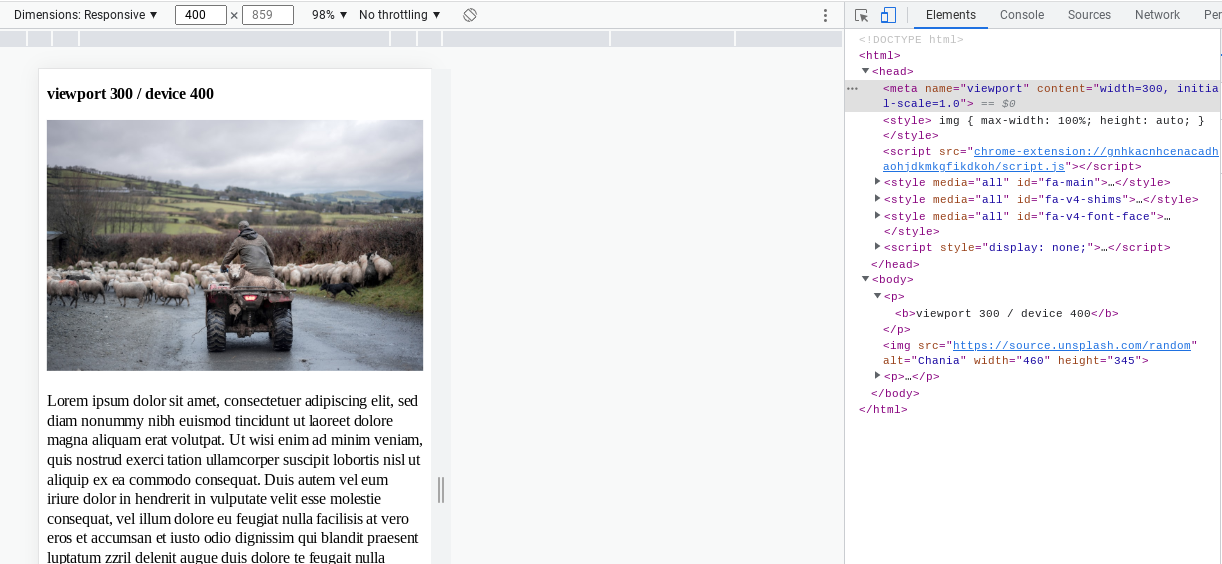This screenshot has height=564, width=1222.
Task: Open the 98% zoom dropdown
Action: pos(330,15)
